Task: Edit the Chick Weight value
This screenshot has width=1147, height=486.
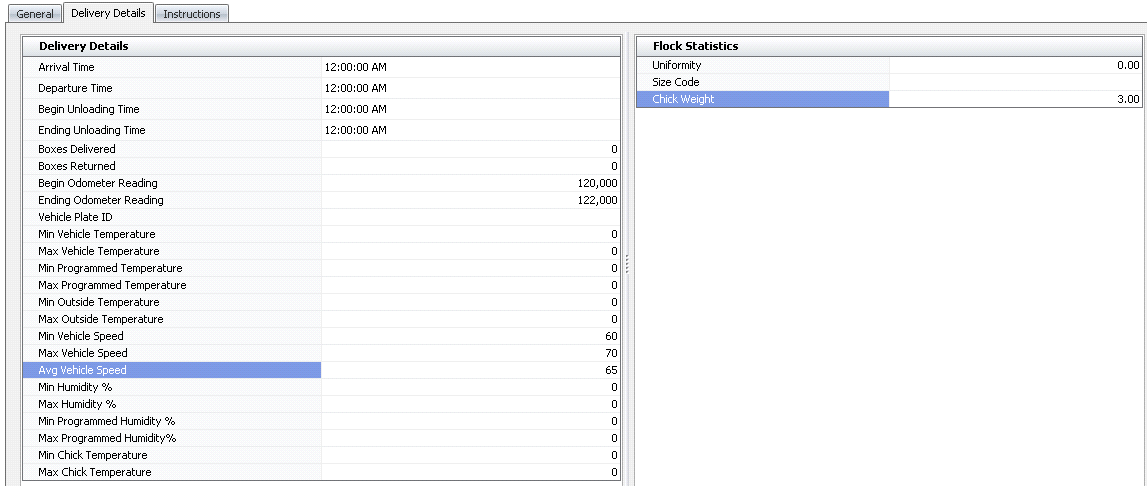Action: click(x=1014, y=99)
